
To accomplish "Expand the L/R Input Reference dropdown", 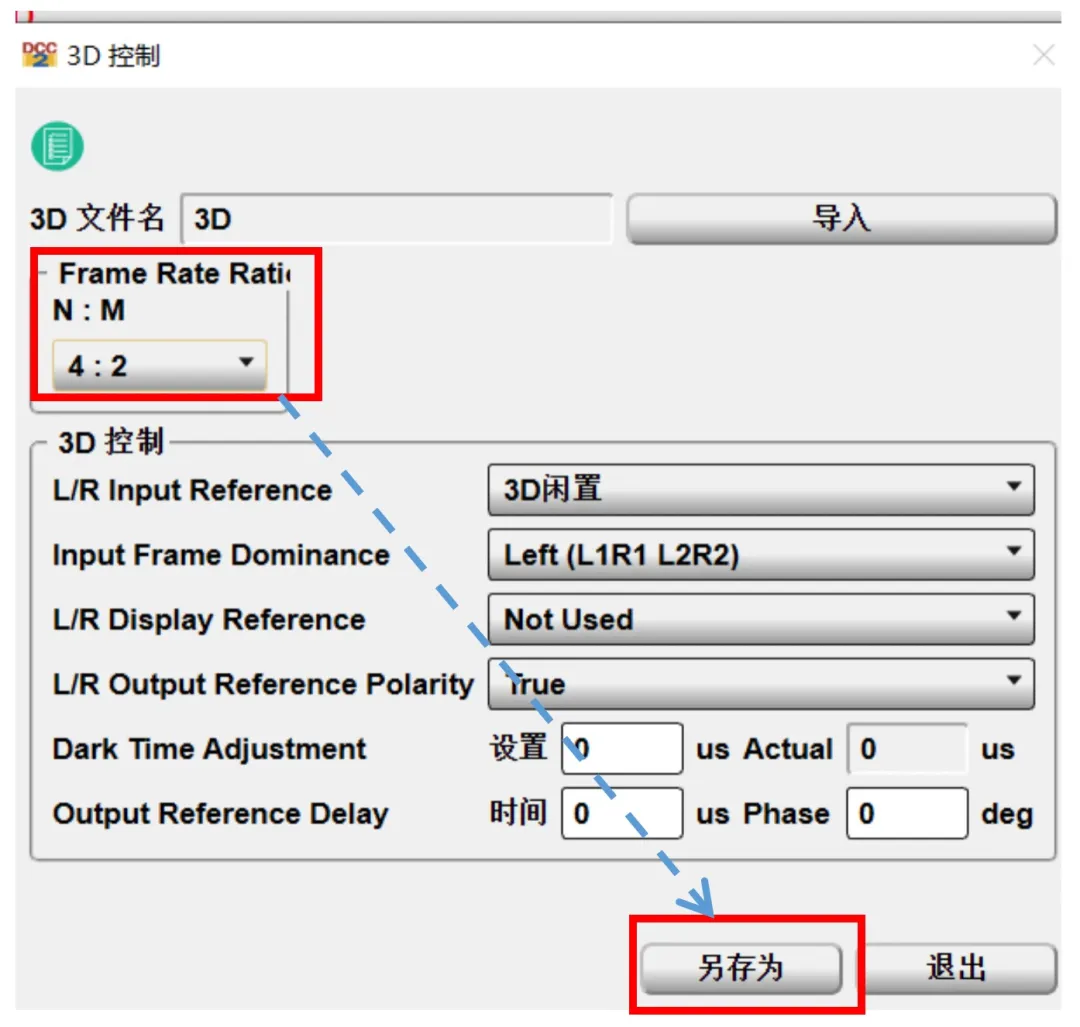I will (x=760, y=489).
